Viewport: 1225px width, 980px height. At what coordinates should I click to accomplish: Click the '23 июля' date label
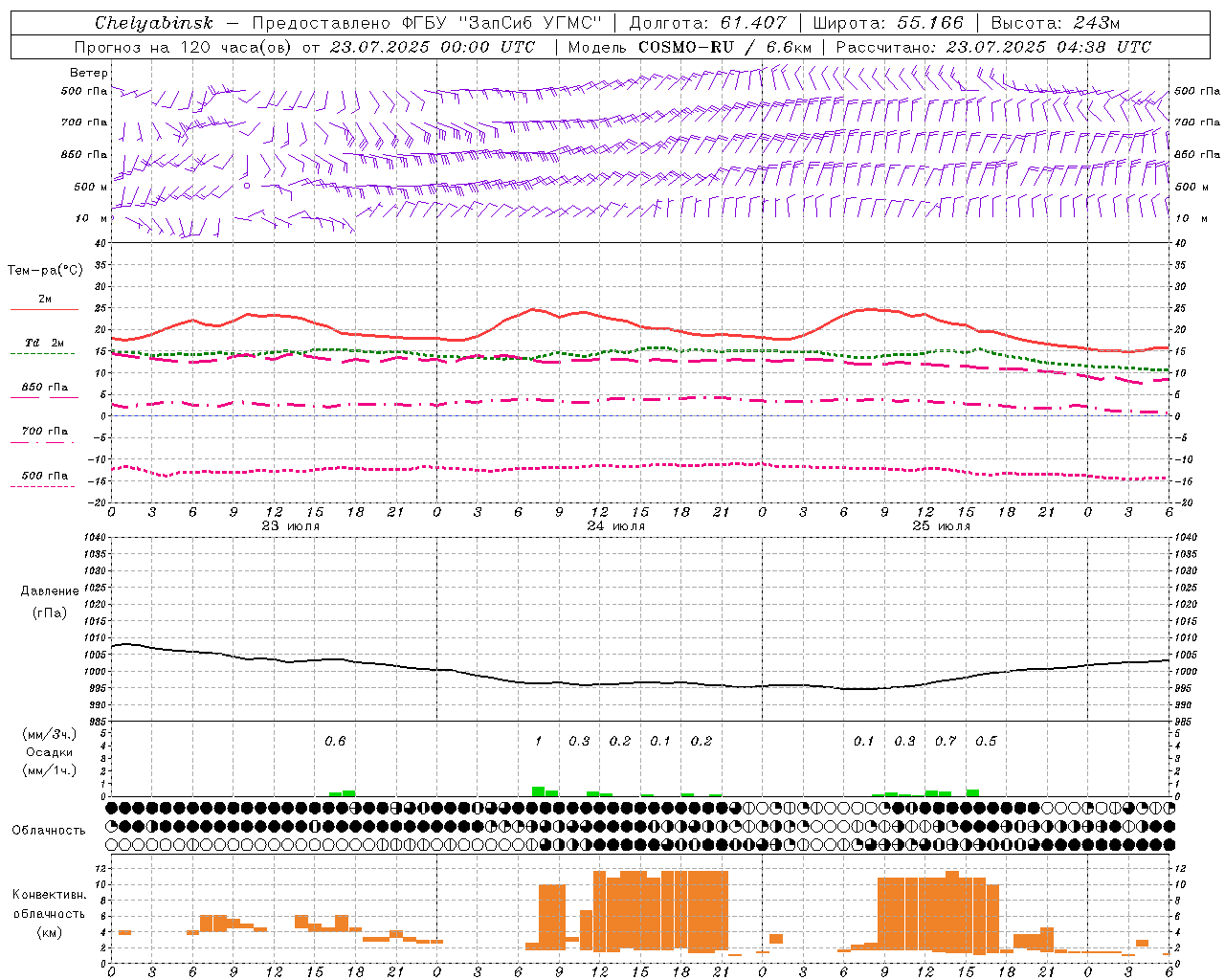click(291, 526)
